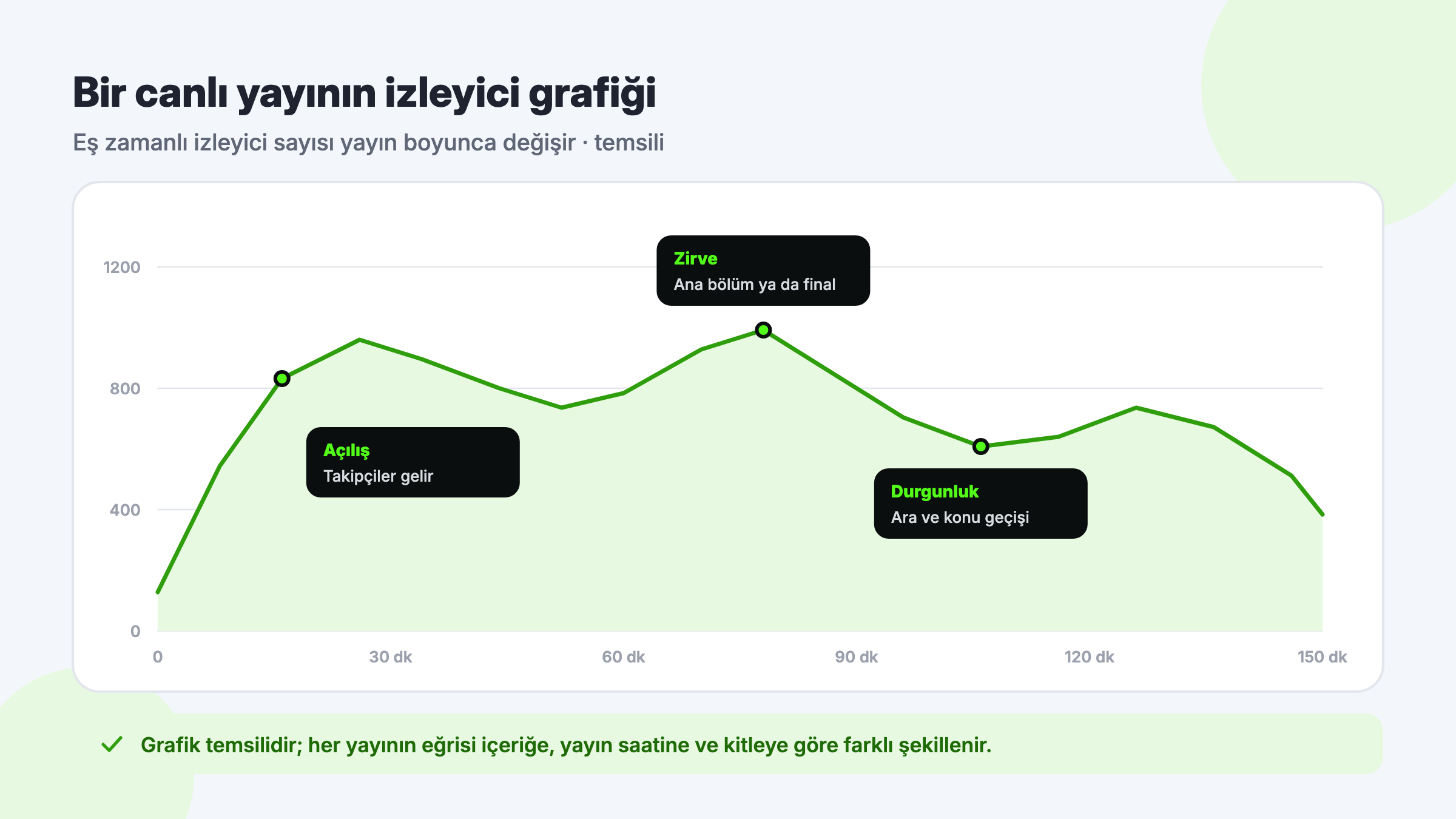Click the green checkmark icon in the note
The image size is (1456, 819).
(112, 744)
